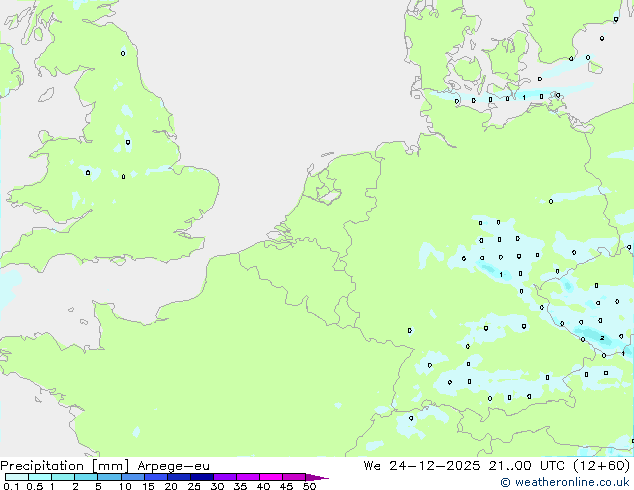Click the "1" precipitation value in central Germany

tap(501, 274)
